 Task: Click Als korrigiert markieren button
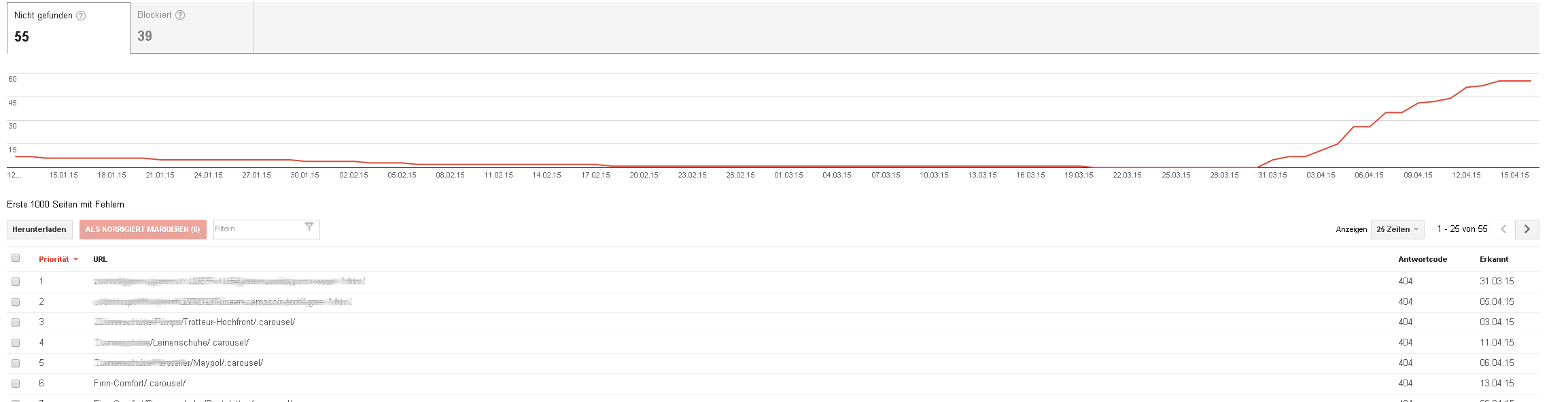[143, 229]
